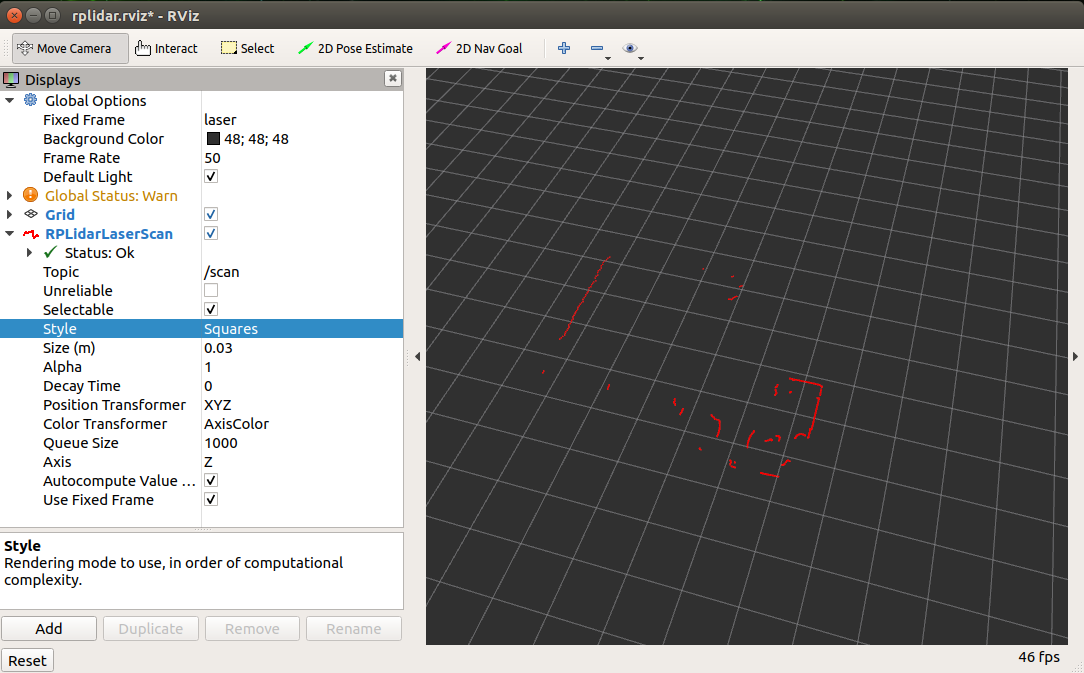Uncheck the Use Fixed Frame option
The image size is (1084, 673).
click(211, 500)
